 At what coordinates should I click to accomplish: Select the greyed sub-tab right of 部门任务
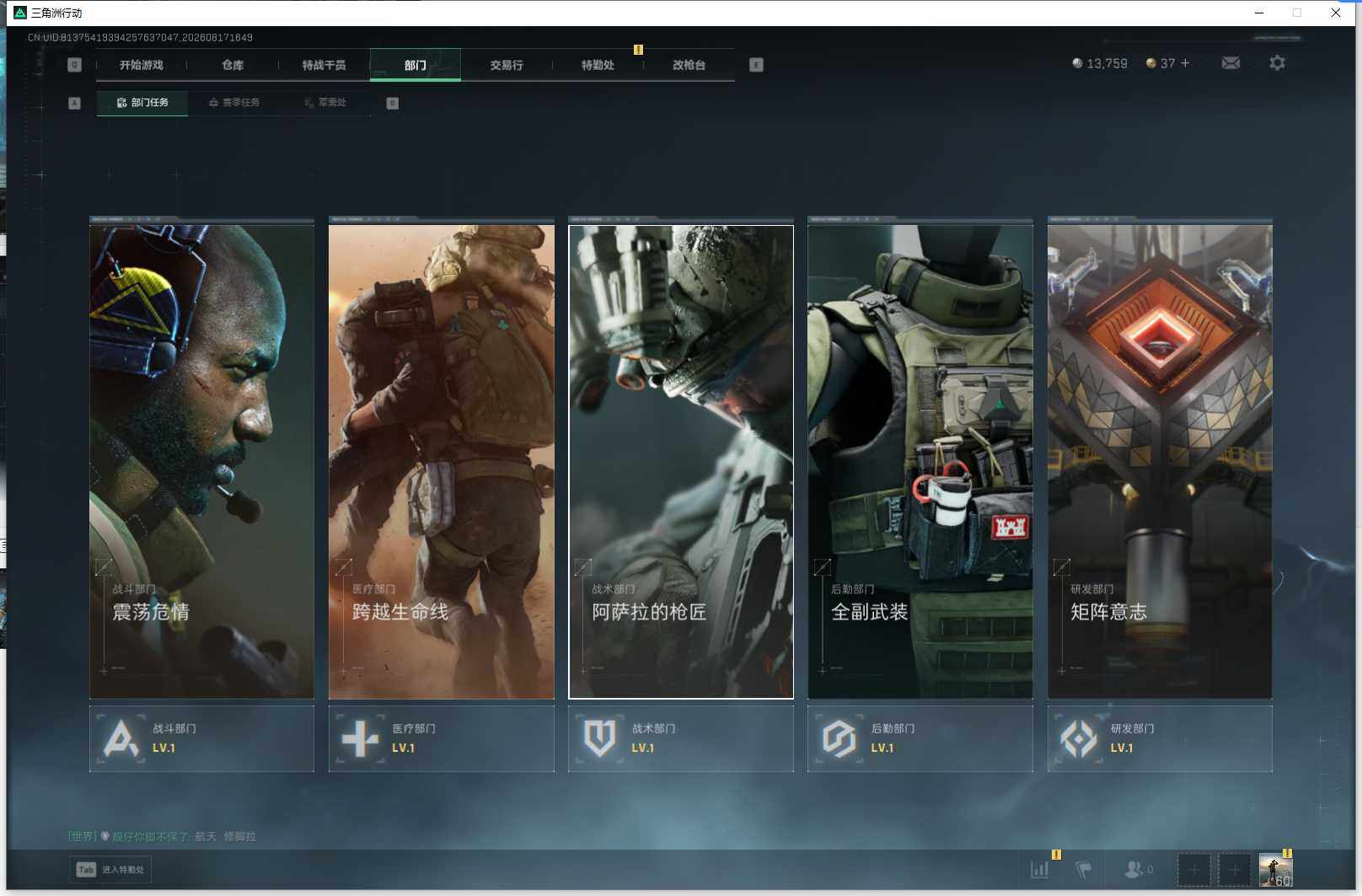(234, 103)
